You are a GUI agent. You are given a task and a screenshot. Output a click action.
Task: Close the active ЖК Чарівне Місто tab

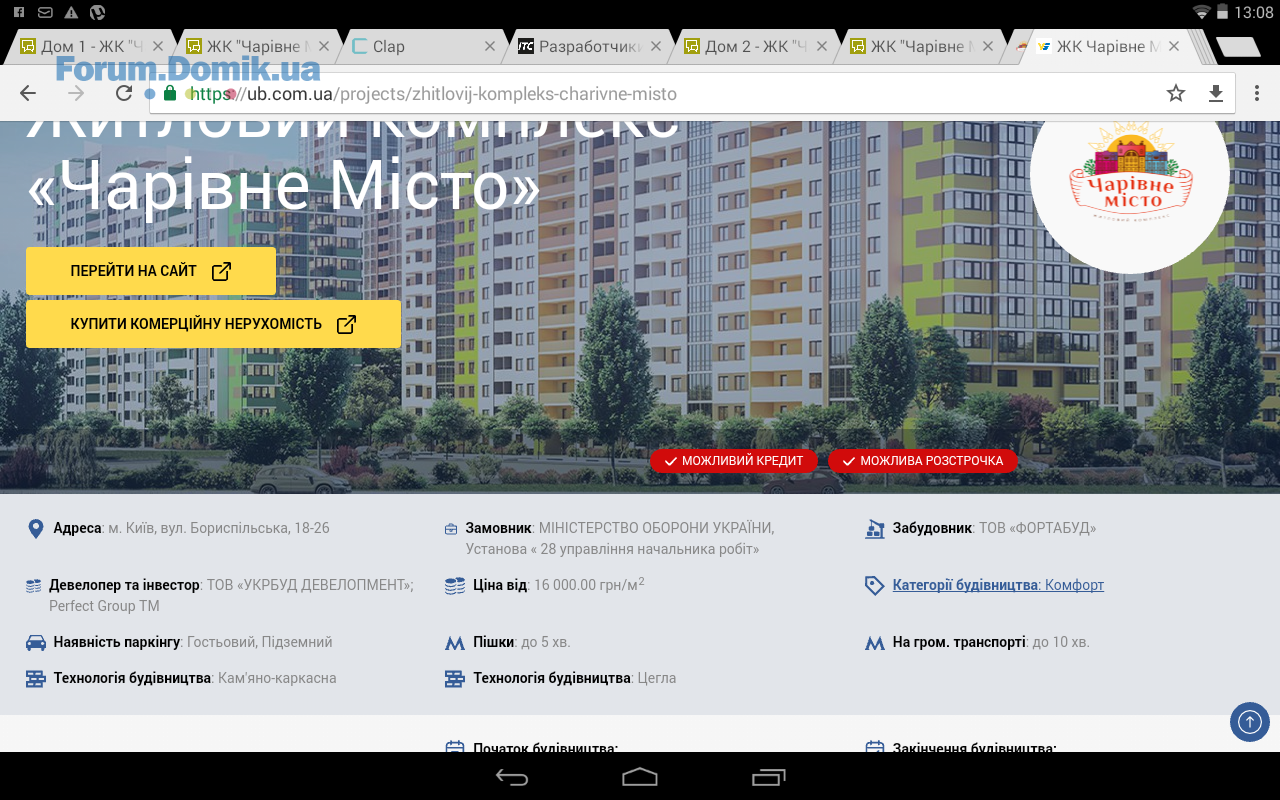point(1174,46)
